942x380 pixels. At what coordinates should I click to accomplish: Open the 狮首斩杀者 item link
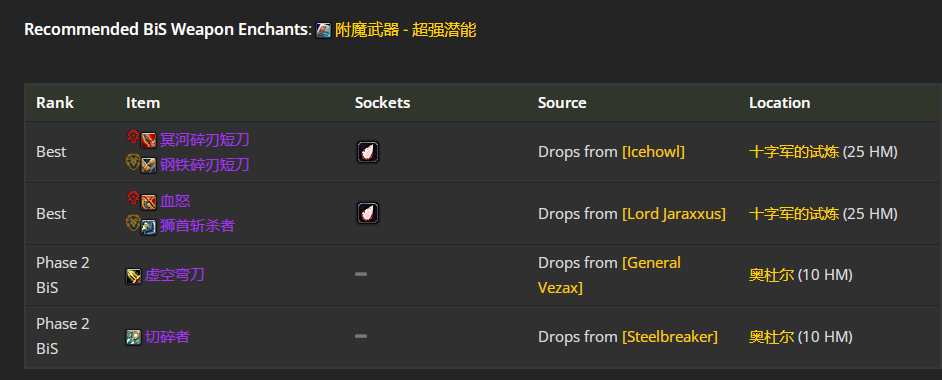tap(197, 226)
